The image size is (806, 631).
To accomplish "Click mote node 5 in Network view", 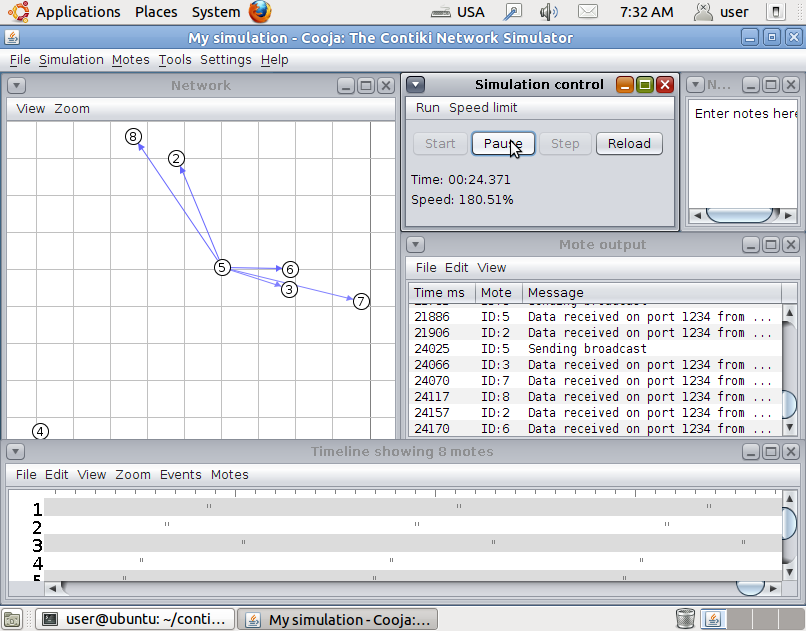I will pyautogui.click(x=222, y=267).
